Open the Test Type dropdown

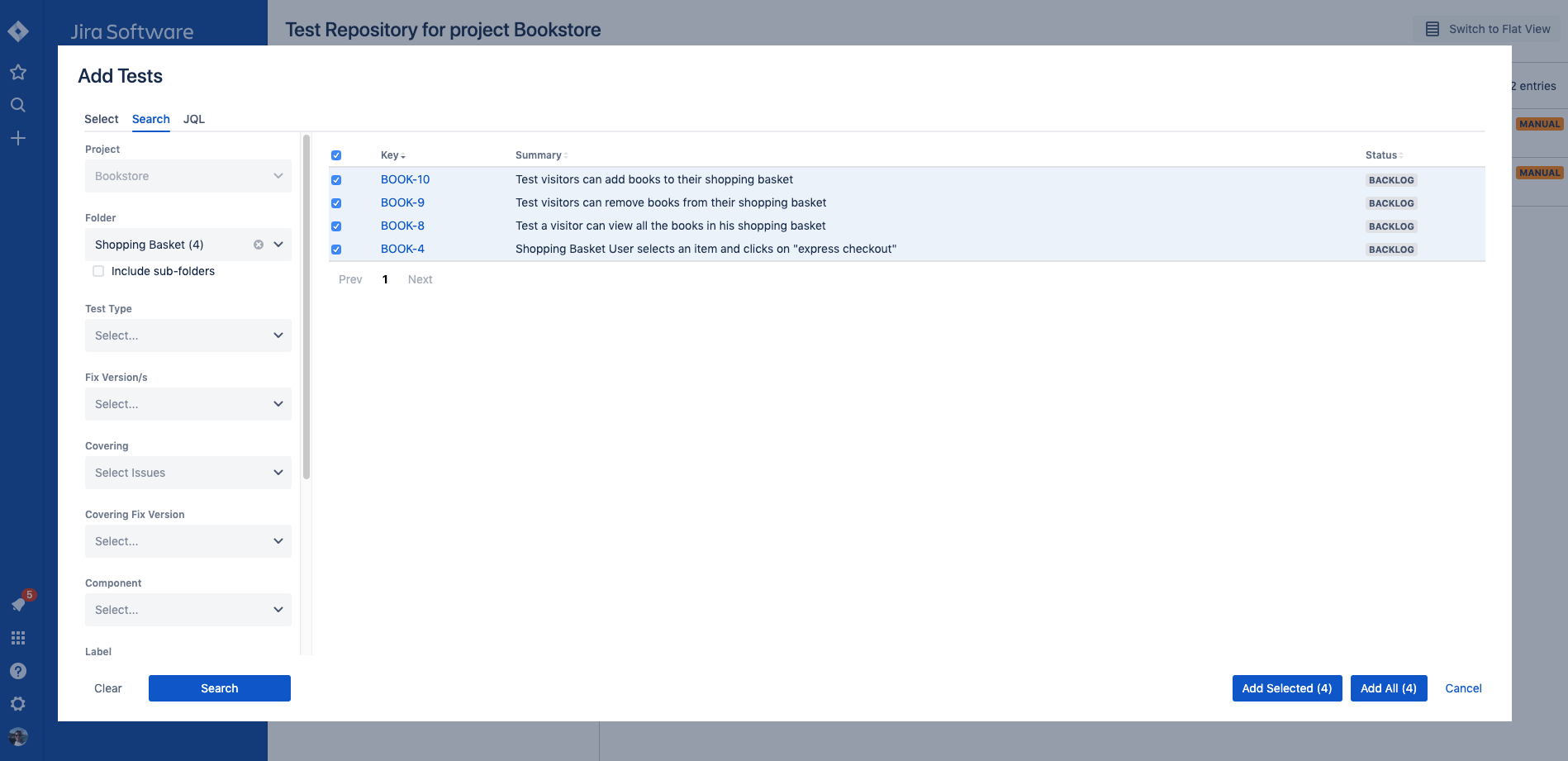click(x=188, y=335)
